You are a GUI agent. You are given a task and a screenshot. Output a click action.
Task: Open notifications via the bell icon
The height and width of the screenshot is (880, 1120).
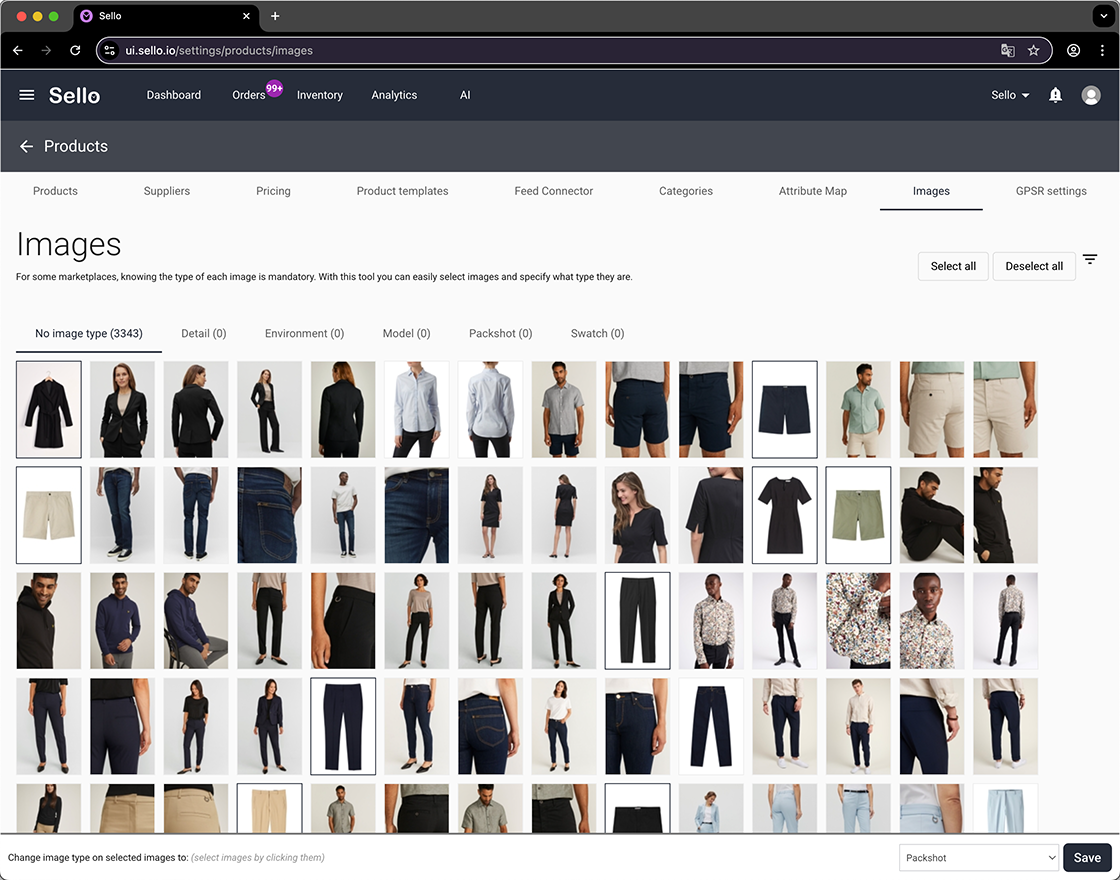pyautogui.click(x=1055, y=95)
